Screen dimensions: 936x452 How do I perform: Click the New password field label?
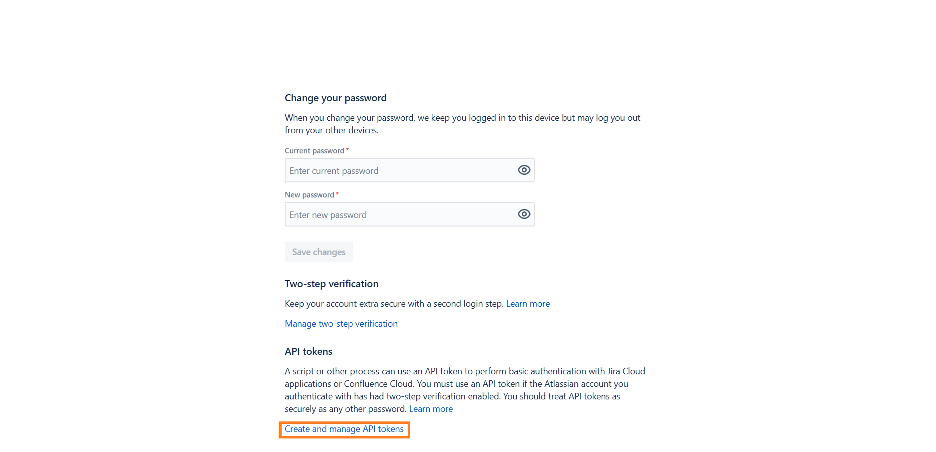coord(309,194)
